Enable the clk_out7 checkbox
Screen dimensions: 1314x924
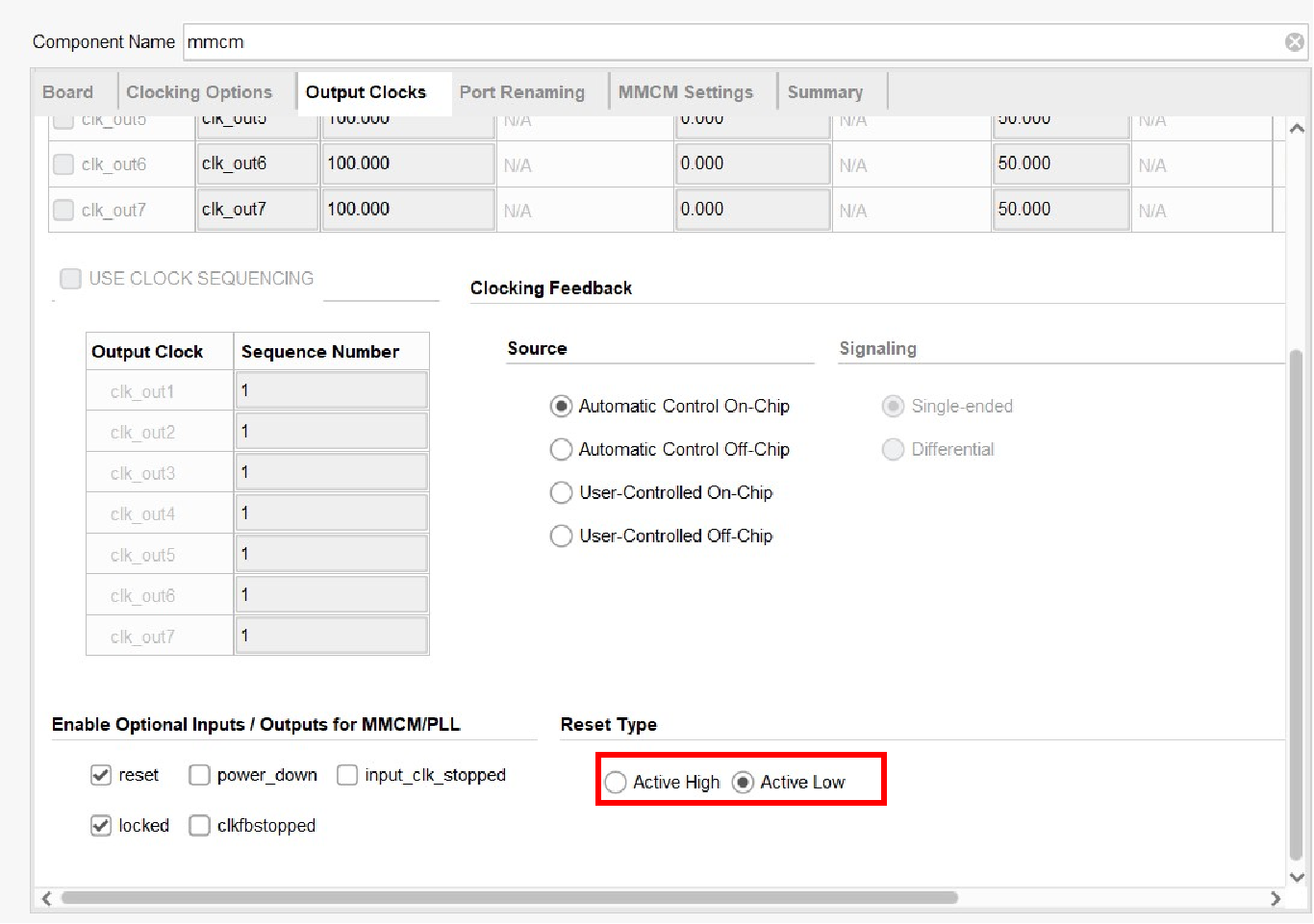pos(63,210)
